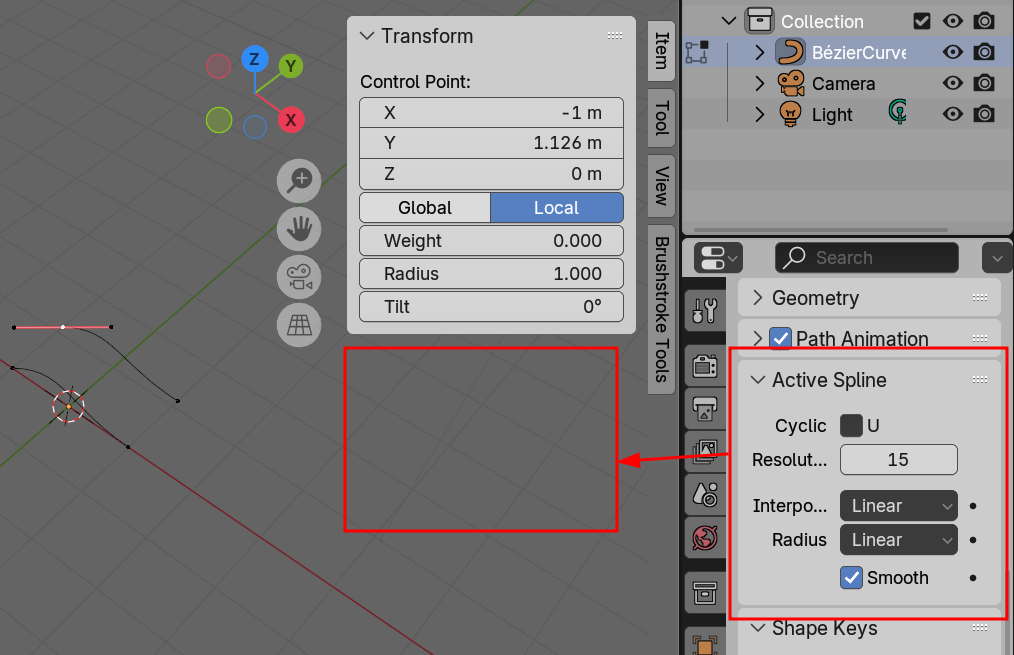Click the zoom magnifier icon in the viewport
The width and height of the screenshot is (1014, 655).
click(x=299, y=180)
